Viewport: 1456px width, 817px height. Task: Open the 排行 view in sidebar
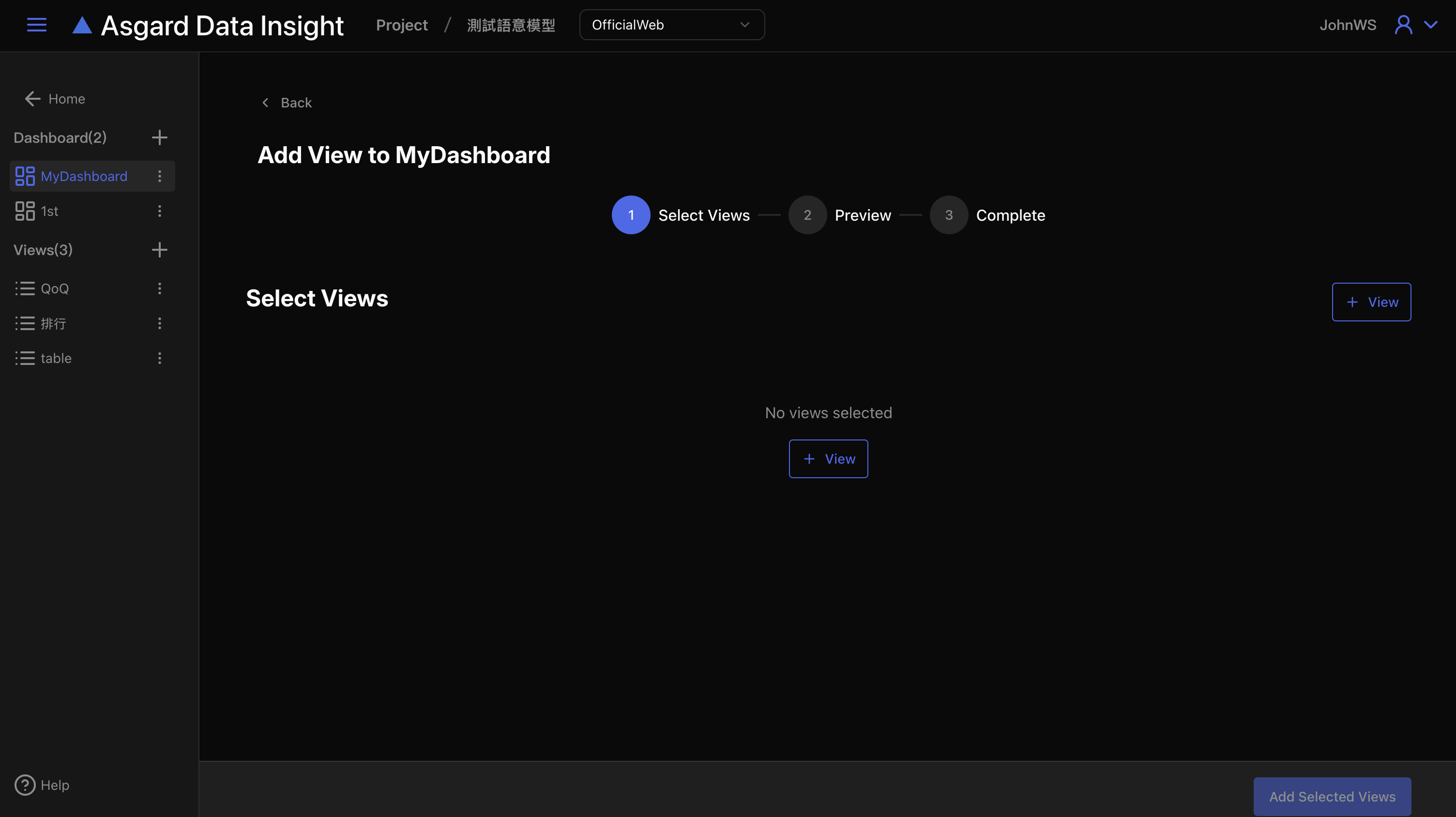pyautogui.click(x=53, y=324)
